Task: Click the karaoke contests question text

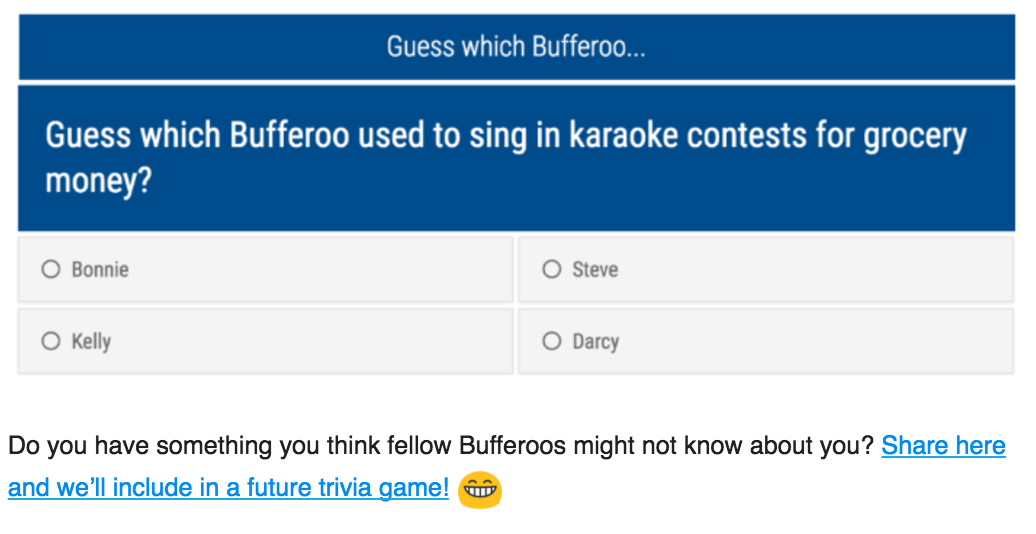Action: (x=506, y=157)
